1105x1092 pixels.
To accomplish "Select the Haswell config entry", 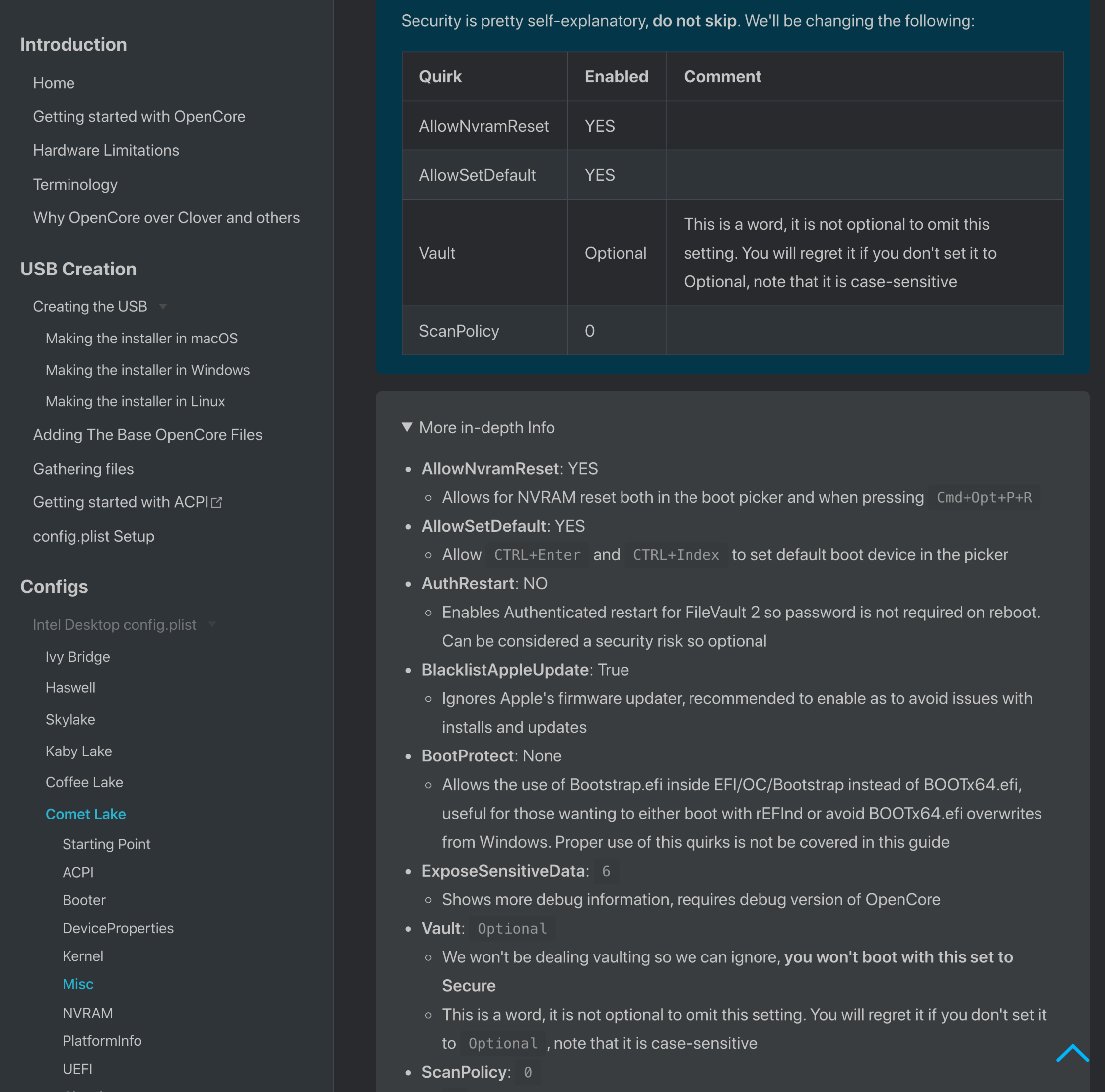I will click(70, 687).
